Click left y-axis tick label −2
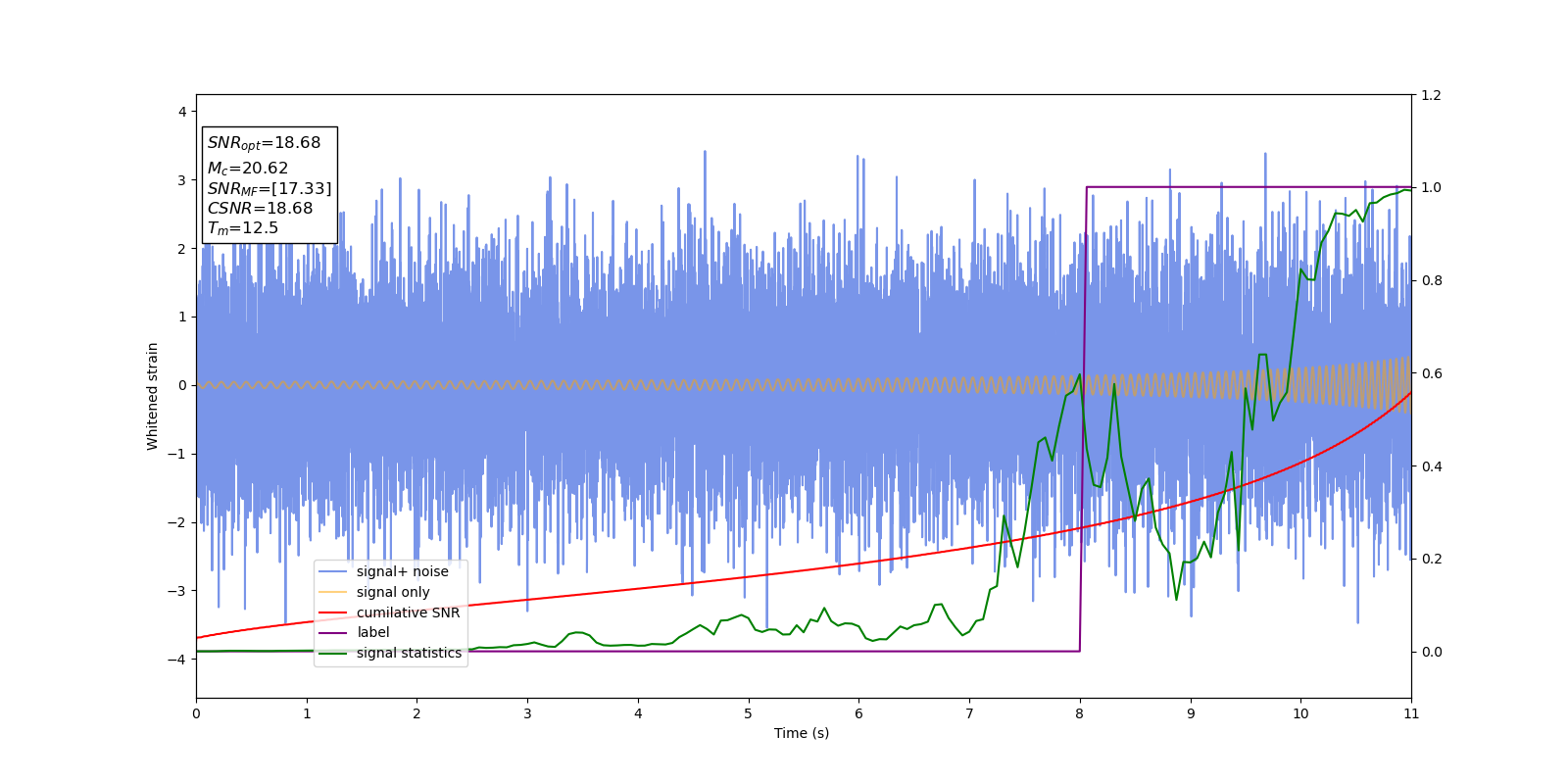The width and height of the screenshot is (1568, 784). pyautogui.click(x=176, y=522)
